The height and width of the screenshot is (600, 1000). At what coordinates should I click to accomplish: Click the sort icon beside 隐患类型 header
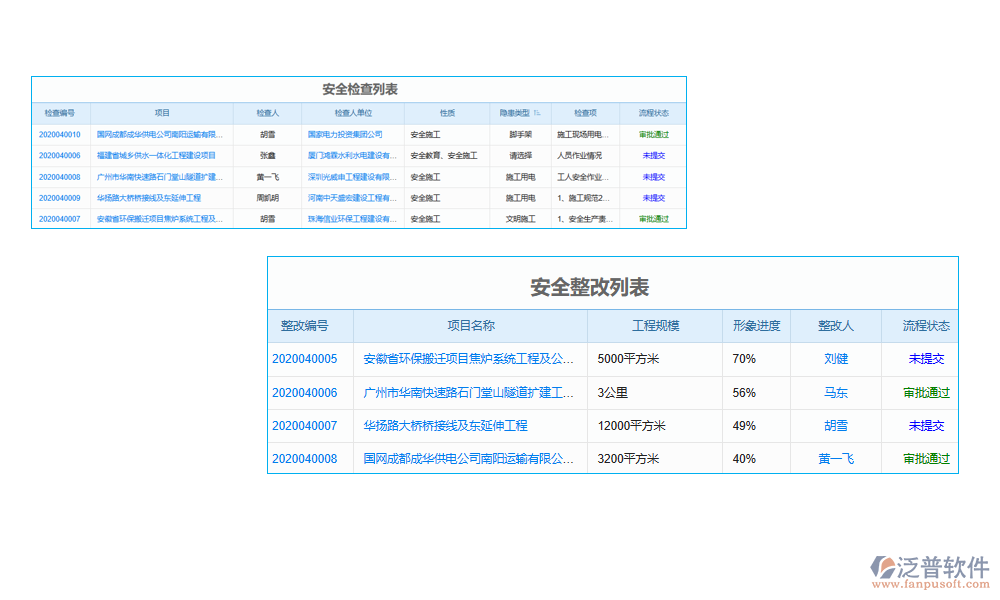coord(537,114)
